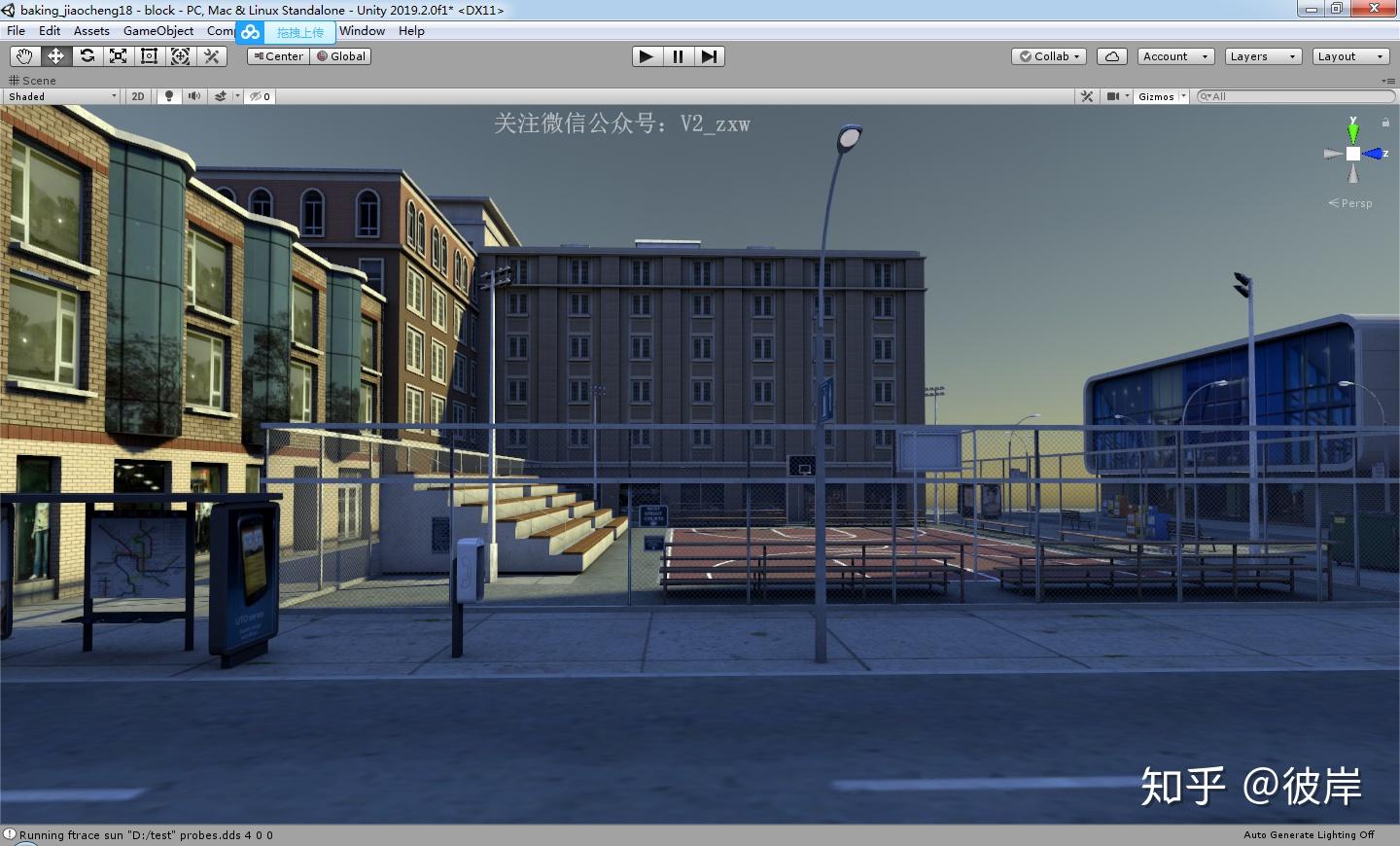This screenshot has height=846, width=1400.
Task: Open the Layout dropdown
Action: point(1349,56)
